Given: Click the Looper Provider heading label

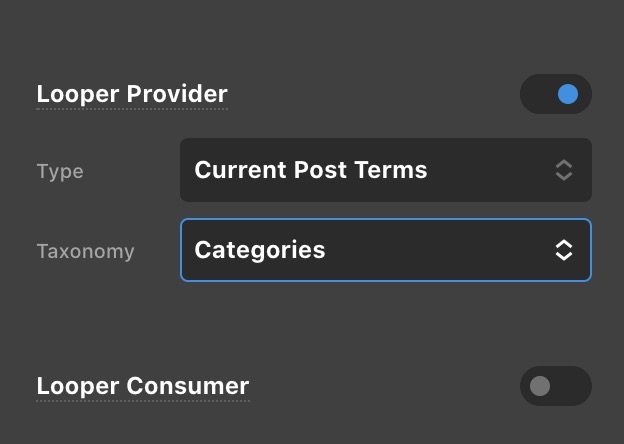Looking at the screenshot, I should 132,95.
